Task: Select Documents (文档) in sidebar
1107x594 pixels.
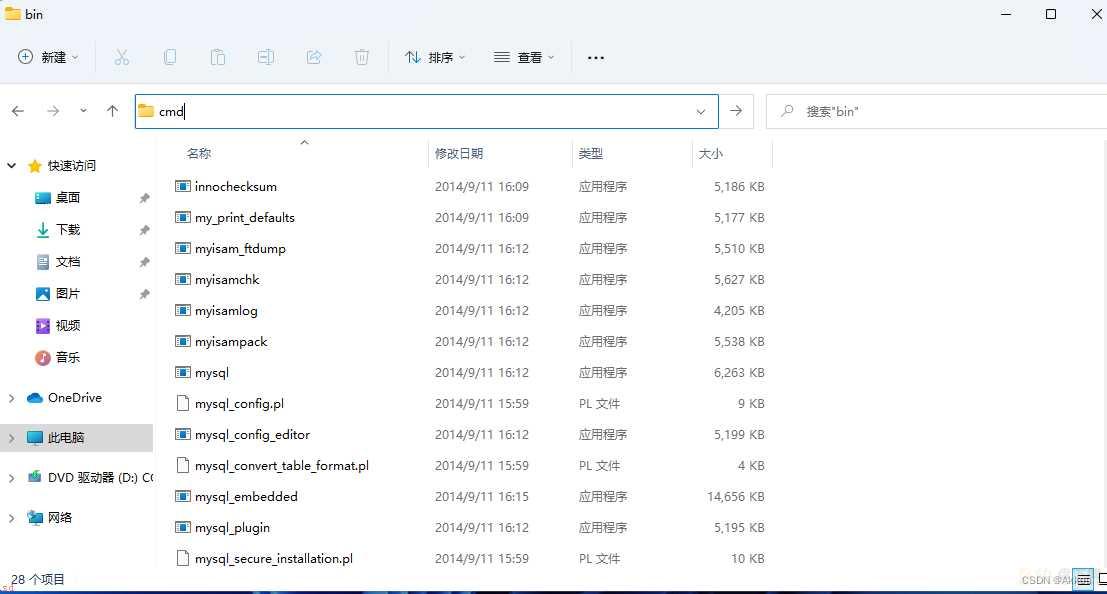Action: (68, 262)
